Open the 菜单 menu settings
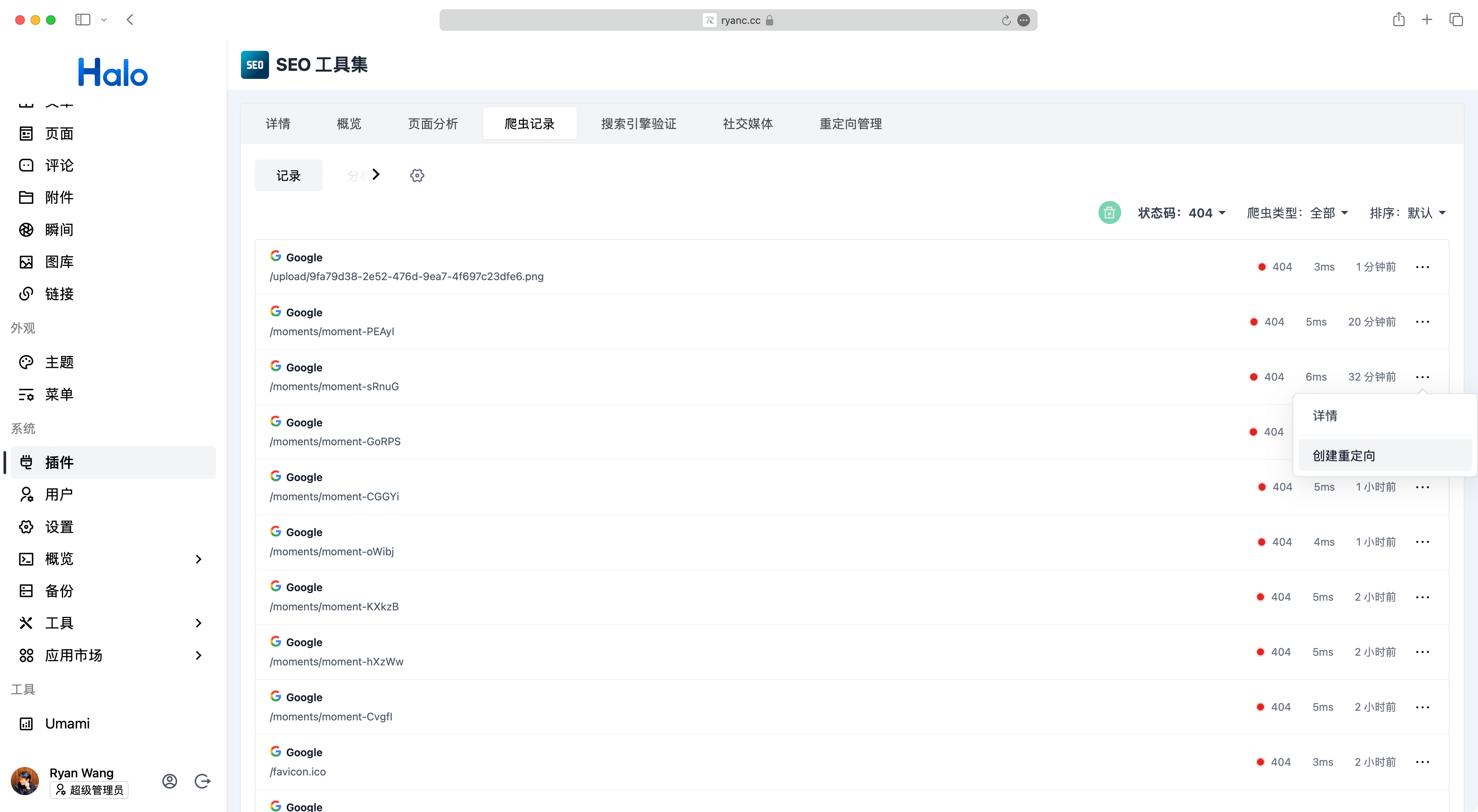The width and height of the screenshot is (1478, 812). coord(112,394)
